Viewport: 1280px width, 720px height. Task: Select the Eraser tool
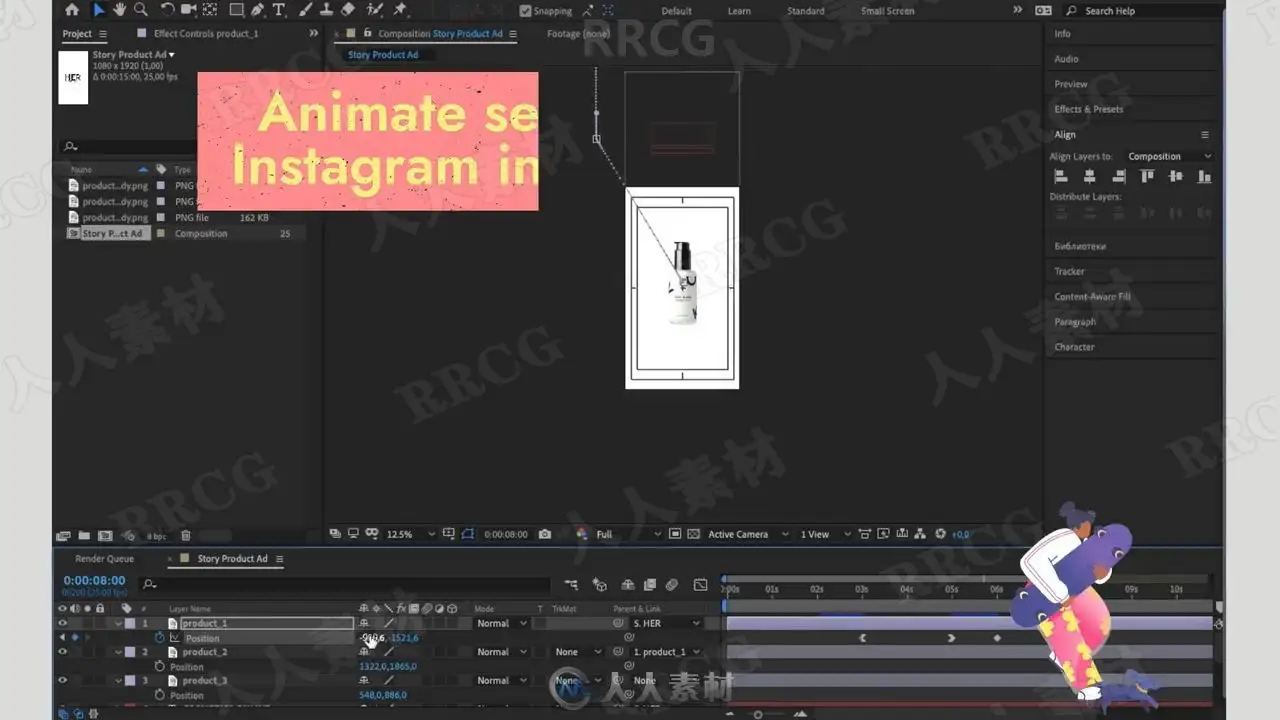click(347, 10)
